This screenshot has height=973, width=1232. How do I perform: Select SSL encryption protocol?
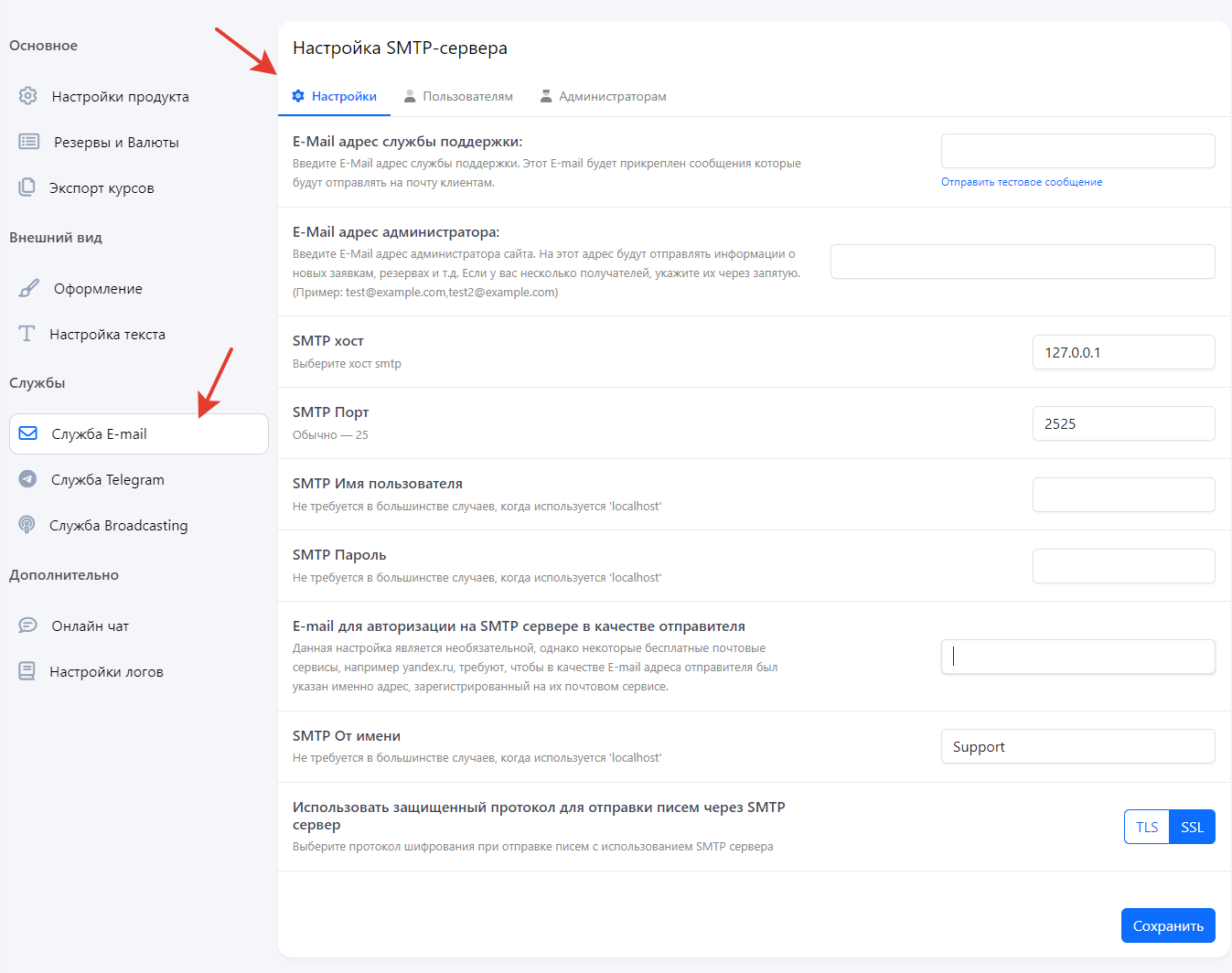pyautogui.click(x=1192, y=827)
